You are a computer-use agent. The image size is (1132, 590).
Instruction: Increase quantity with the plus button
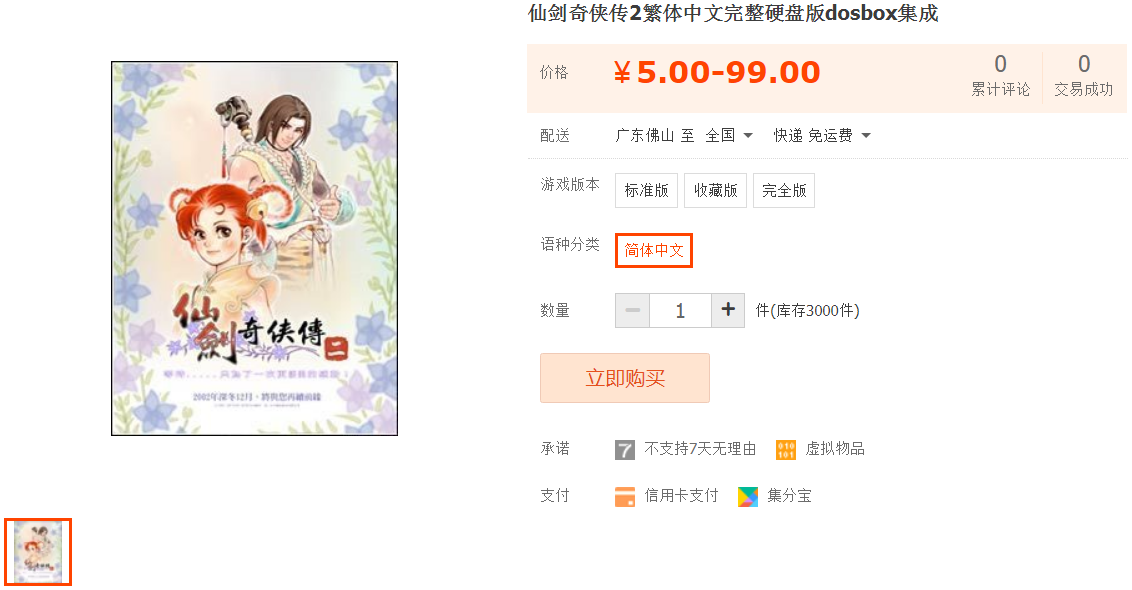[728, 311]
